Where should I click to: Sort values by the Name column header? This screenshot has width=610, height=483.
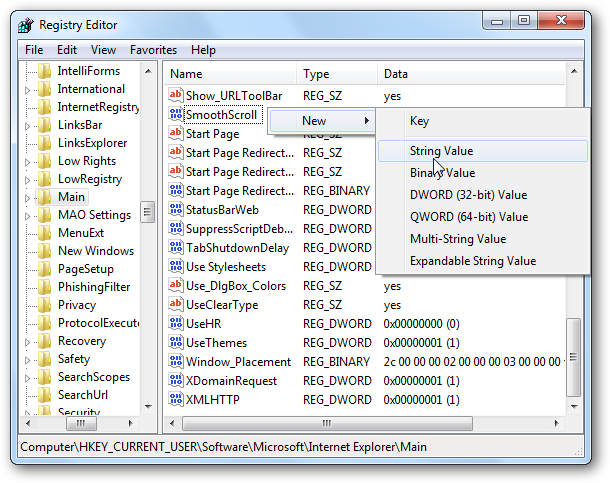coord(231,74)
